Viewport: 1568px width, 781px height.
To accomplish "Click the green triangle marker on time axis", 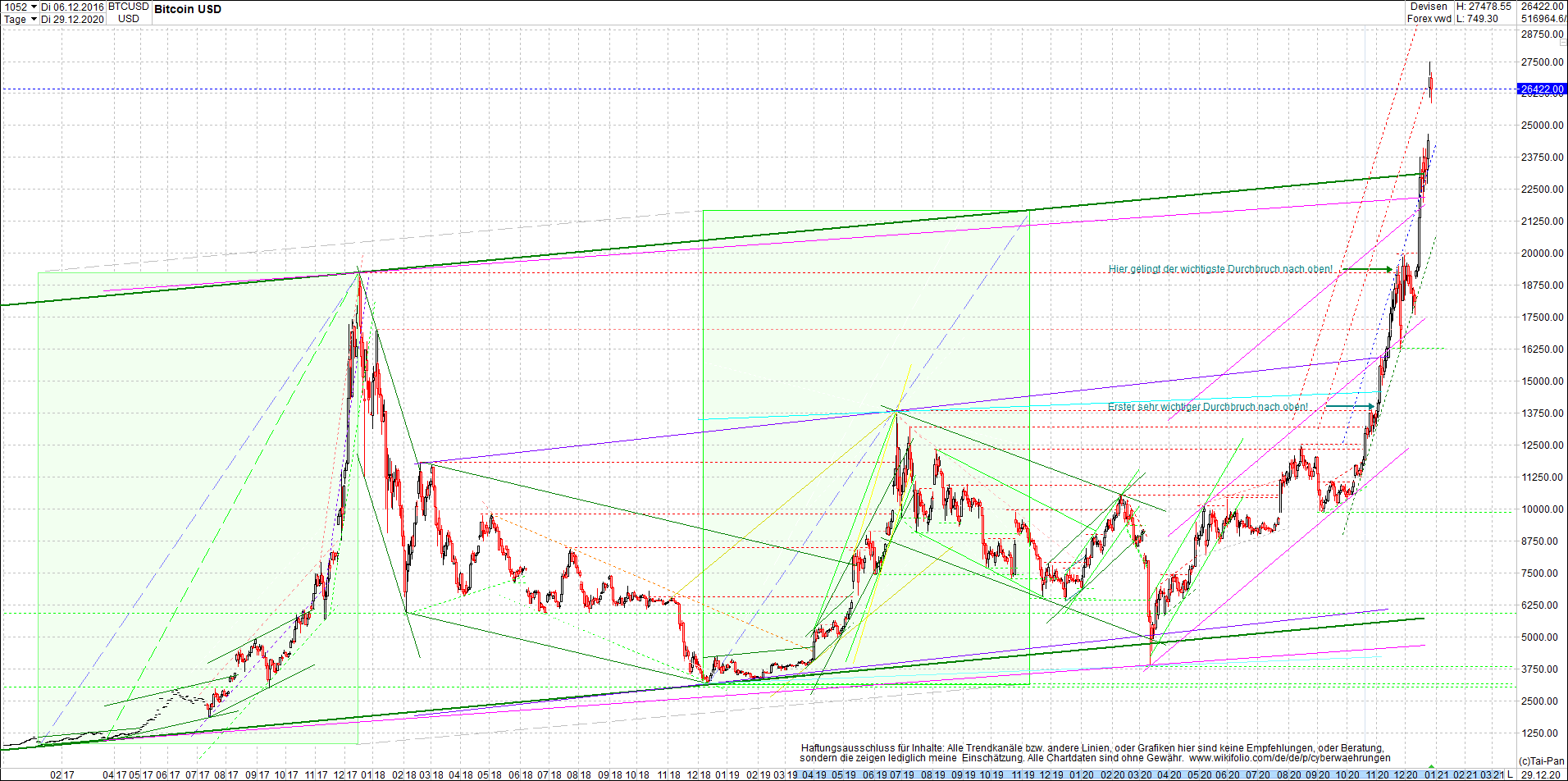I will click(x=1431, y=766).
